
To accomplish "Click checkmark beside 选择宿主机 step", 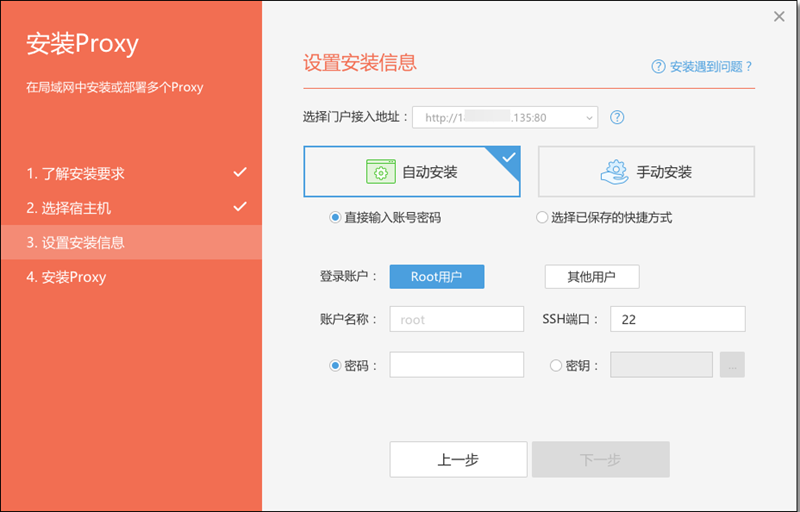I will coord(240,207).
